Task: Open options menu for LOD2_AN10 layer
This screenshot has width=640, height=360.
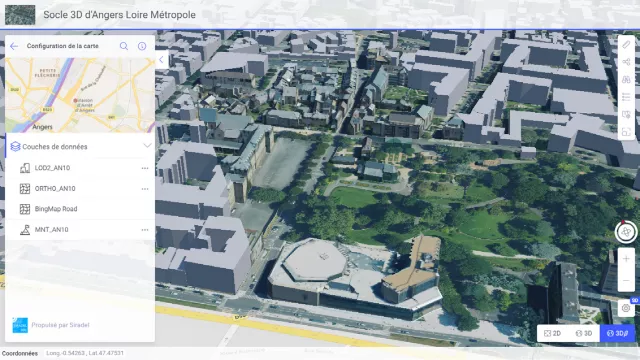Action: (145, 168)
